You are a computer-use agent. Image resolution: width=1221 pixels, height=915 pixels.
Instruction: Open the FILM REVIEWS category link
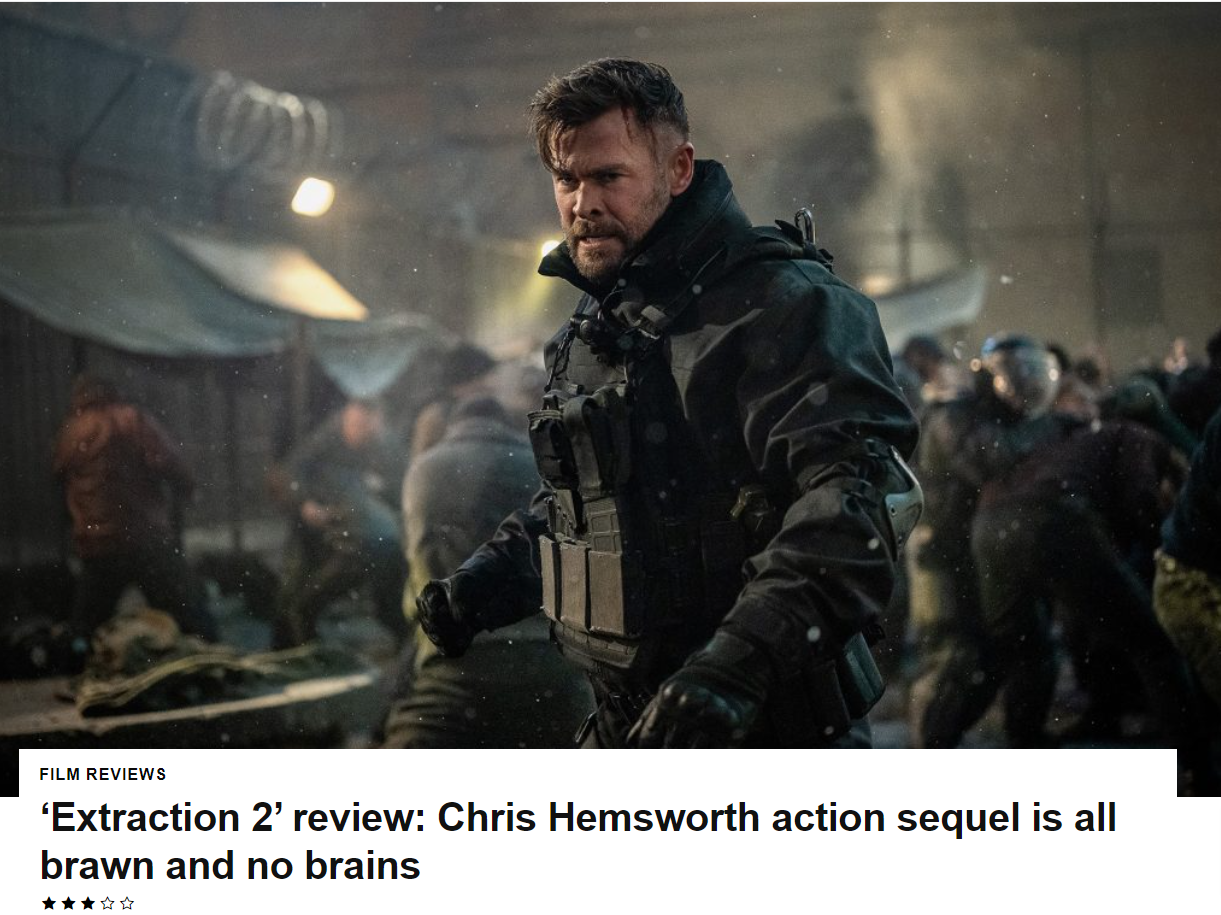point(103,774)
